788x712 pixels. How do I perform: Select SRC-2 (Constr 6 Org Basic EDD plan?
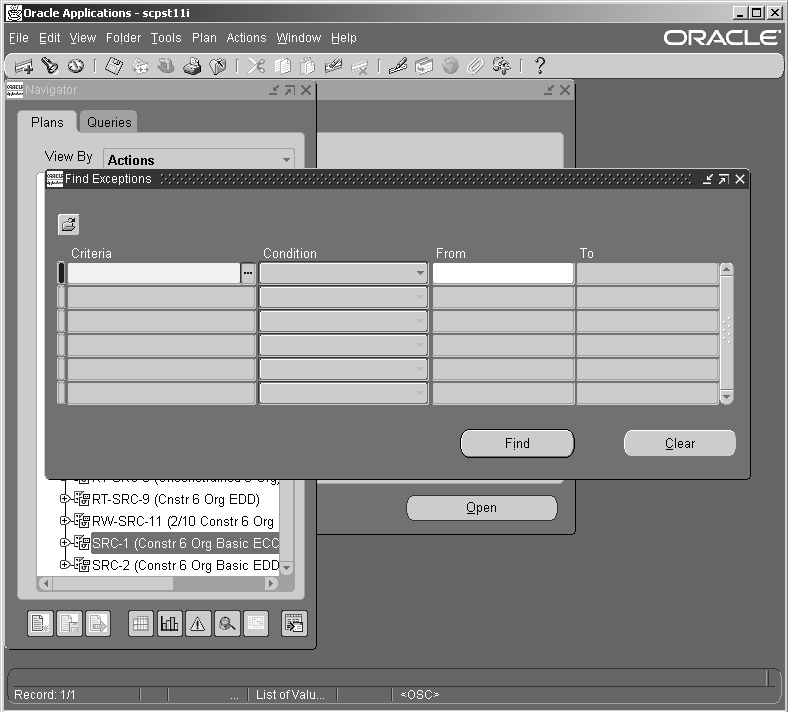pos(185,565)
